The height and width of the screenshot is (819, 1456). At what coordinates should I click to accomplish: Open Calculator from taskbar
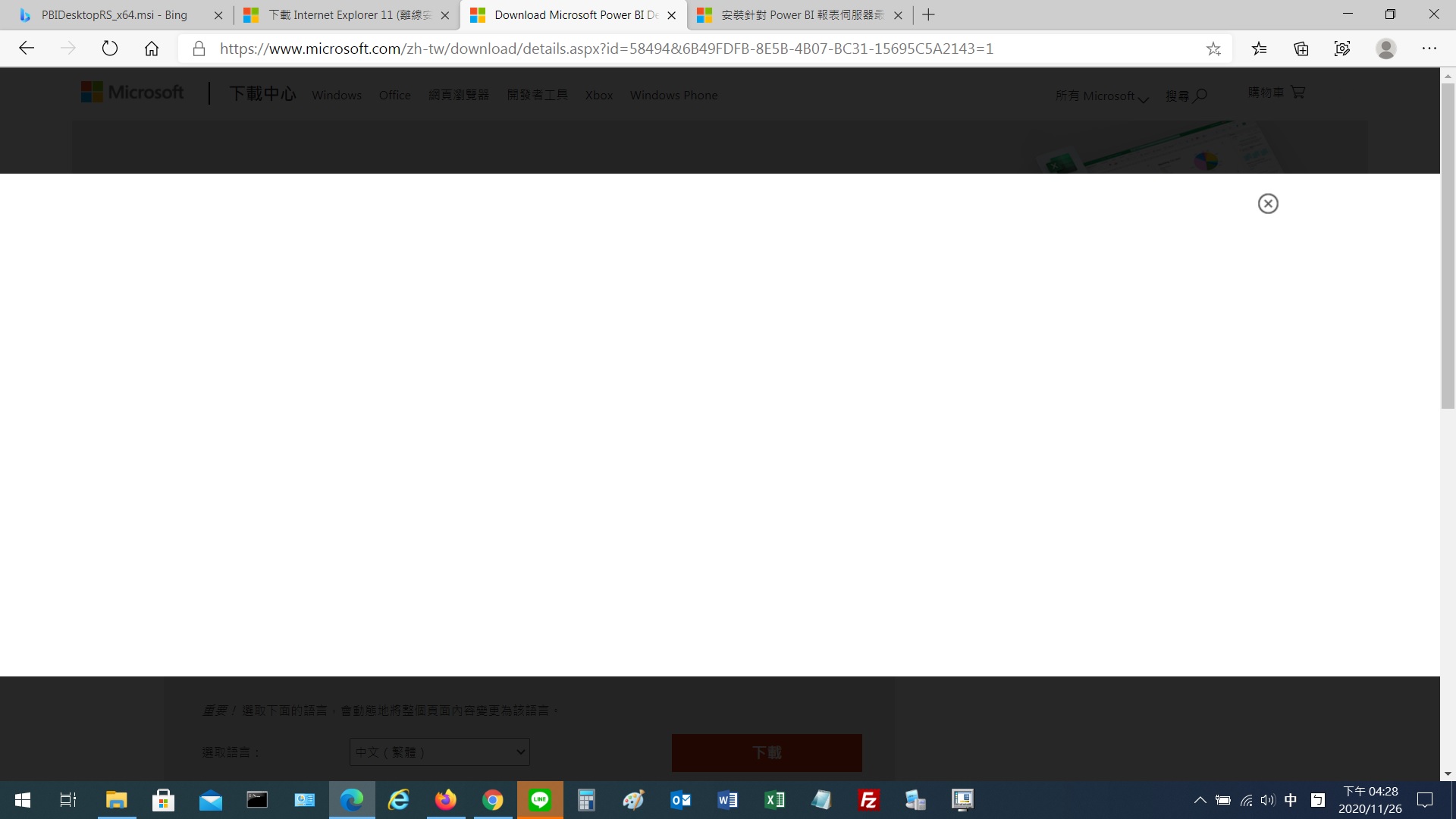(x=586, y=800)
